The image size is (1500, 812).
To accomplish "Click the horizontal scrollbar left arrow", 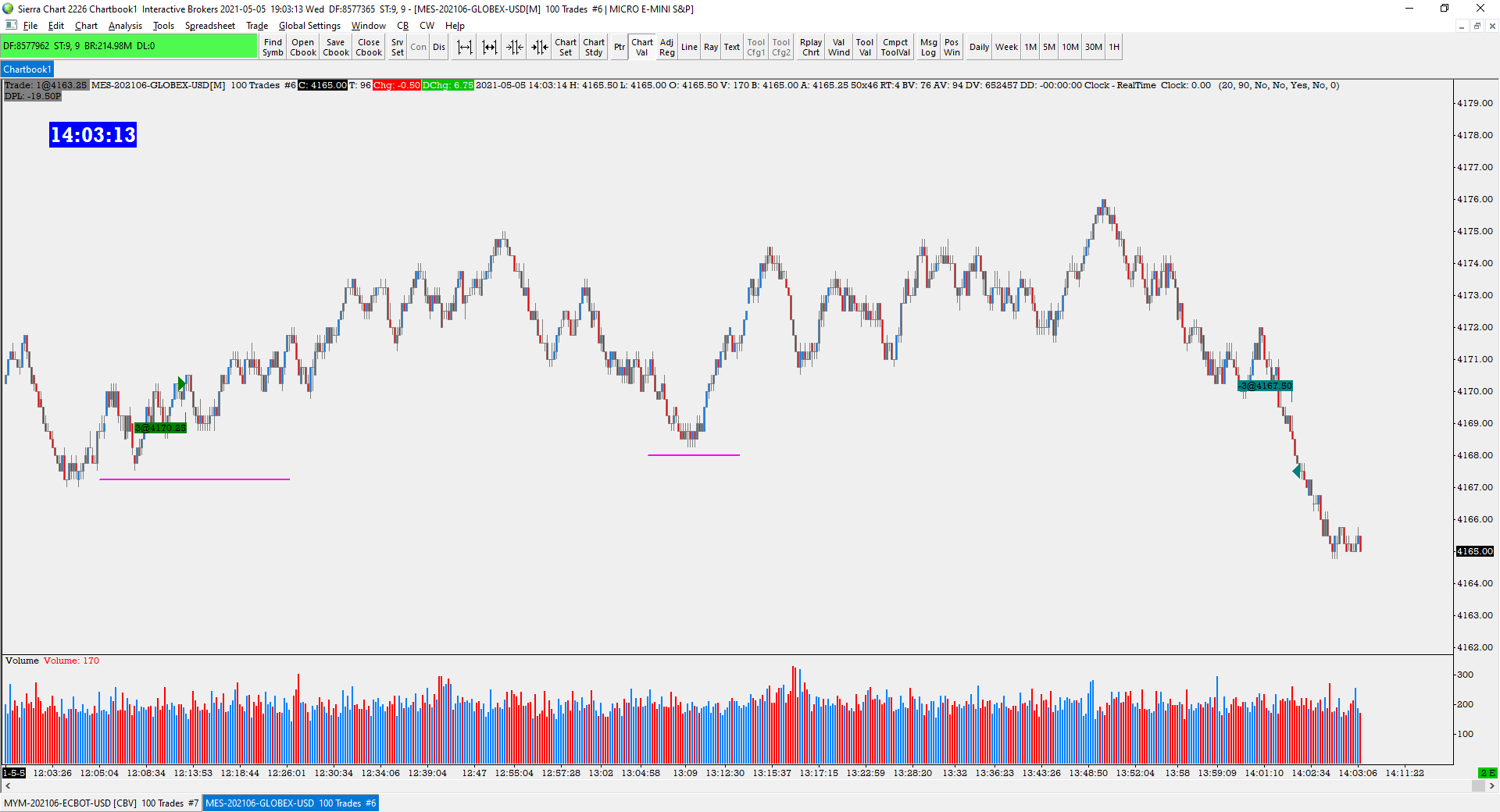I will [8, 786].
